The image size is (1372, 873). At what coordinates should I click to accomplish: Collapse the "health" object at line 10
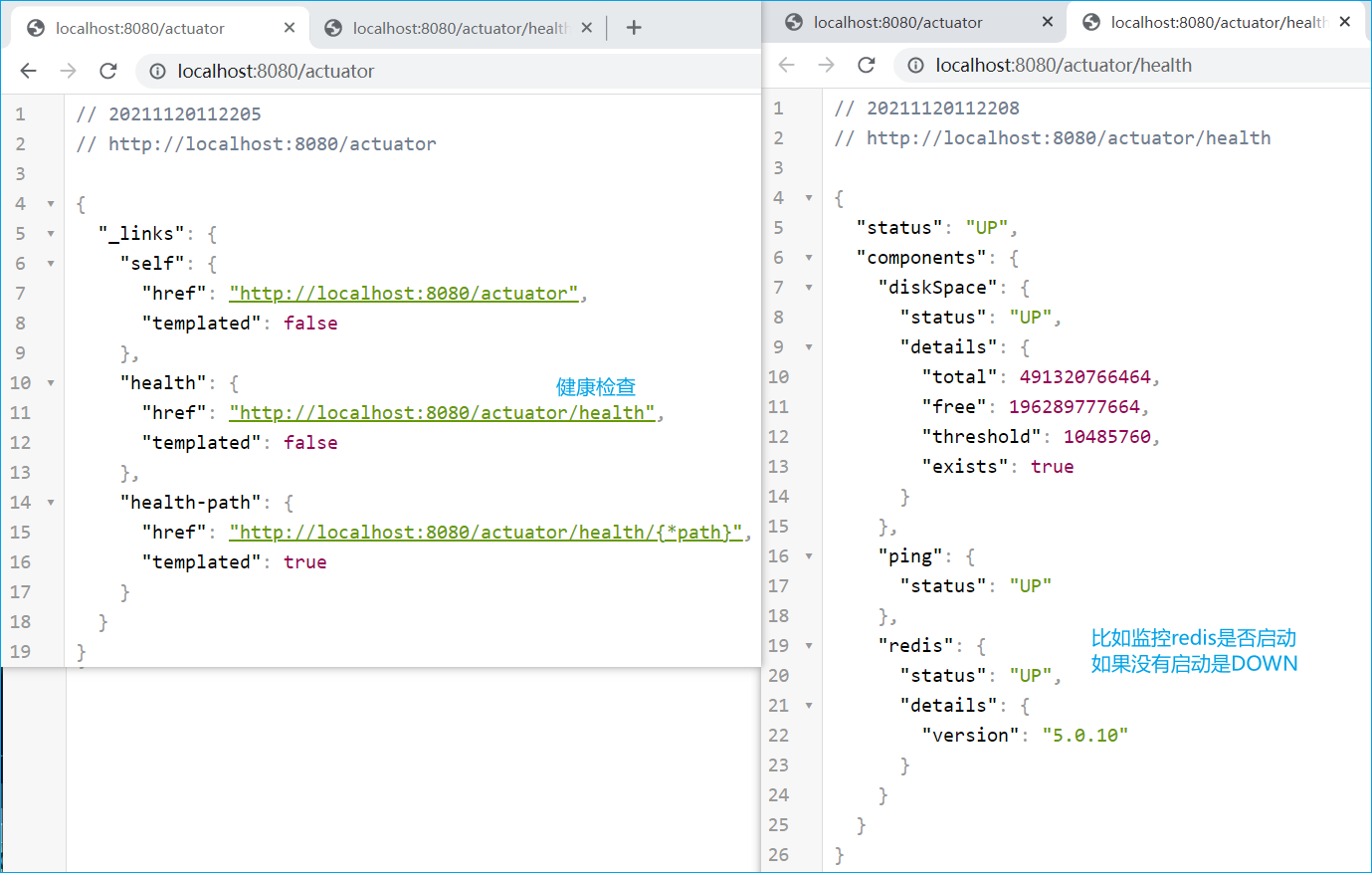(x=51, y=383)
